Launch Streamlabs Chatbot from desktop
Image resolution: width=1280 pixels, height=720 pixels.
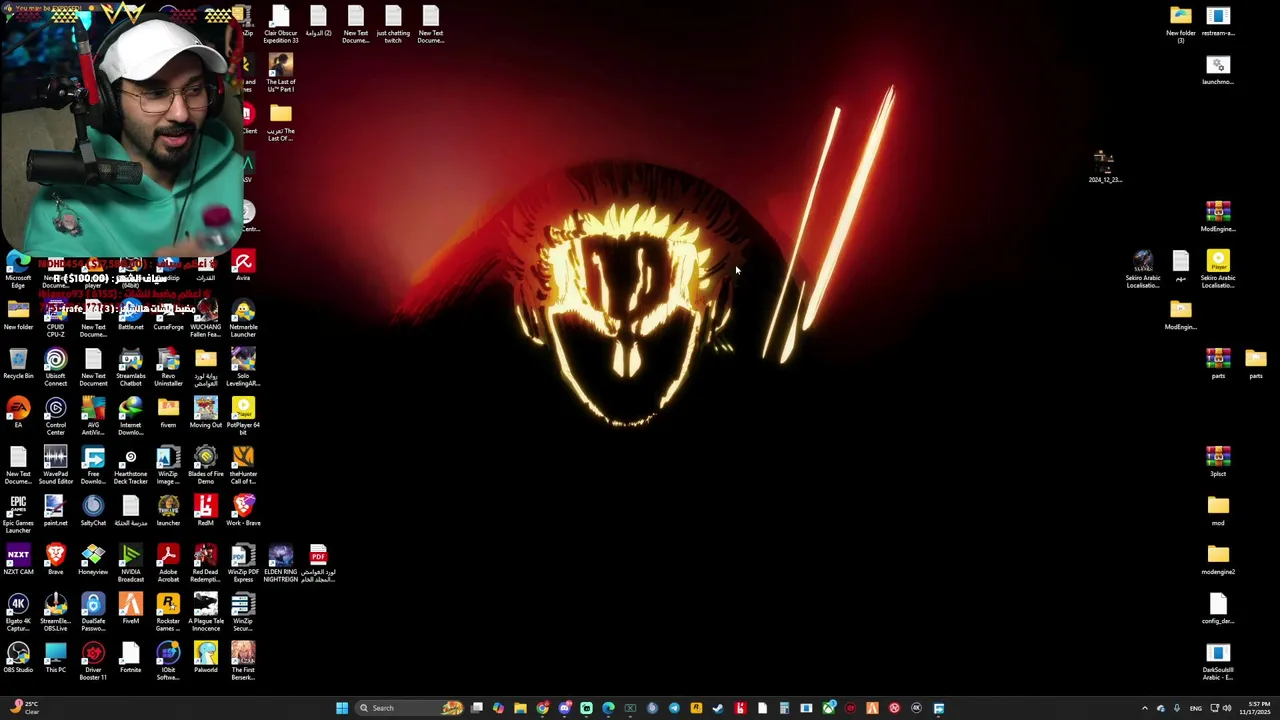pos(131,367)
